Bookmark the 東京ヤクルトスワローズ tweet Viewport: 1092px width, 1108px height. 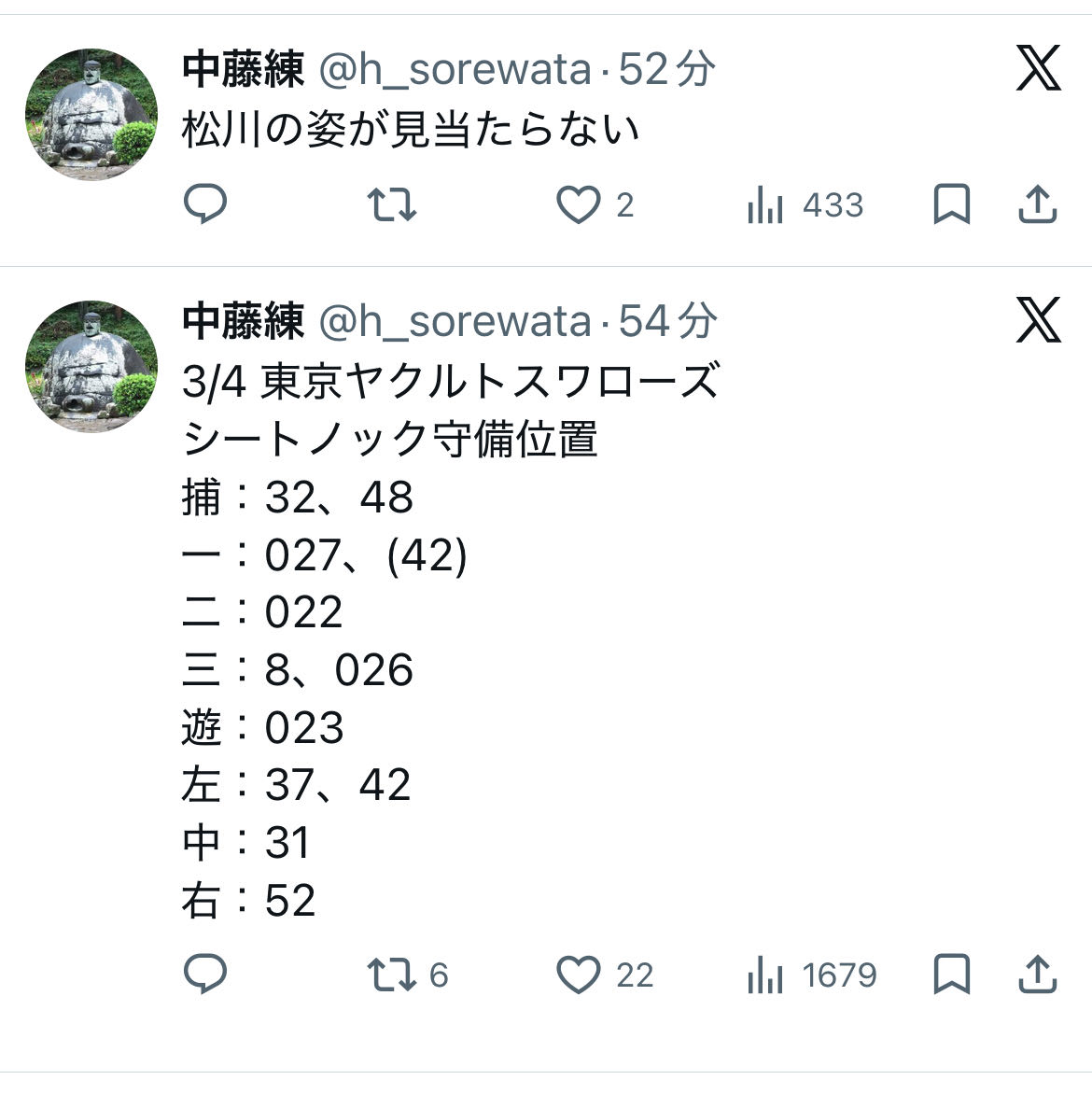click(x=951, y=975)
